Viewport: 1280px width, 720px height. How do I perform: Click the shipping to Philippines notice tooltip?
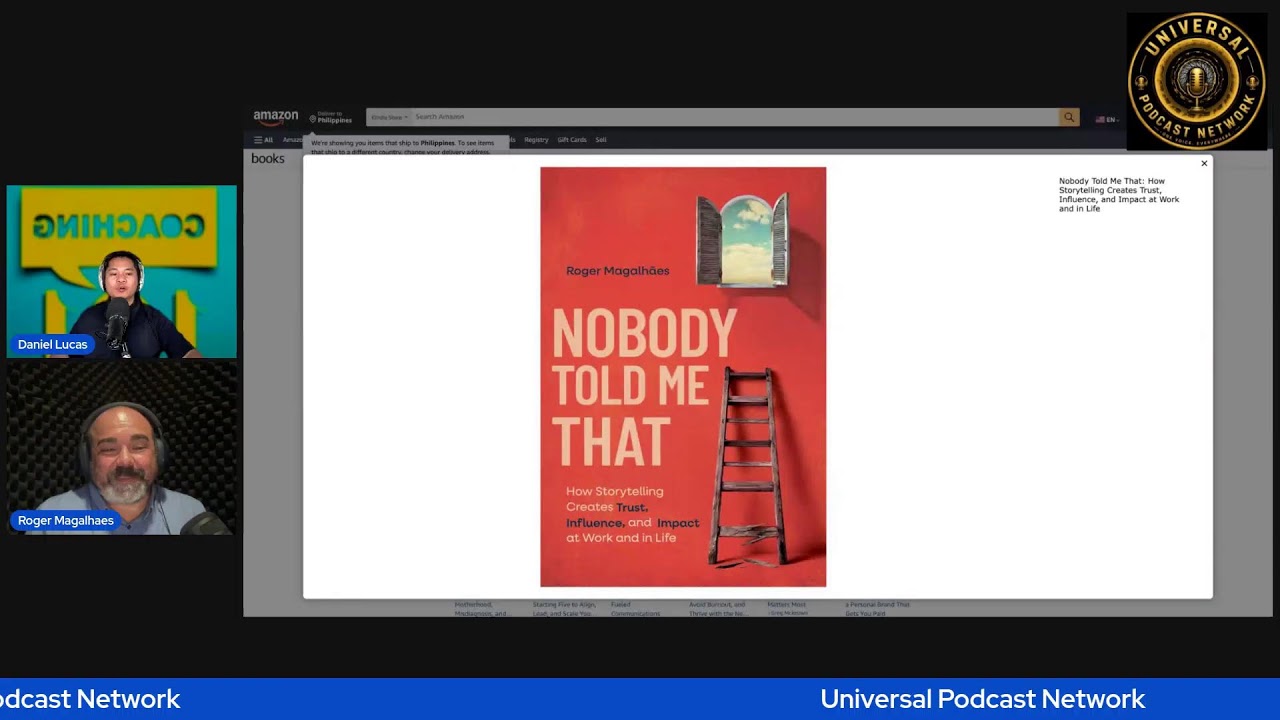[406, 147]
